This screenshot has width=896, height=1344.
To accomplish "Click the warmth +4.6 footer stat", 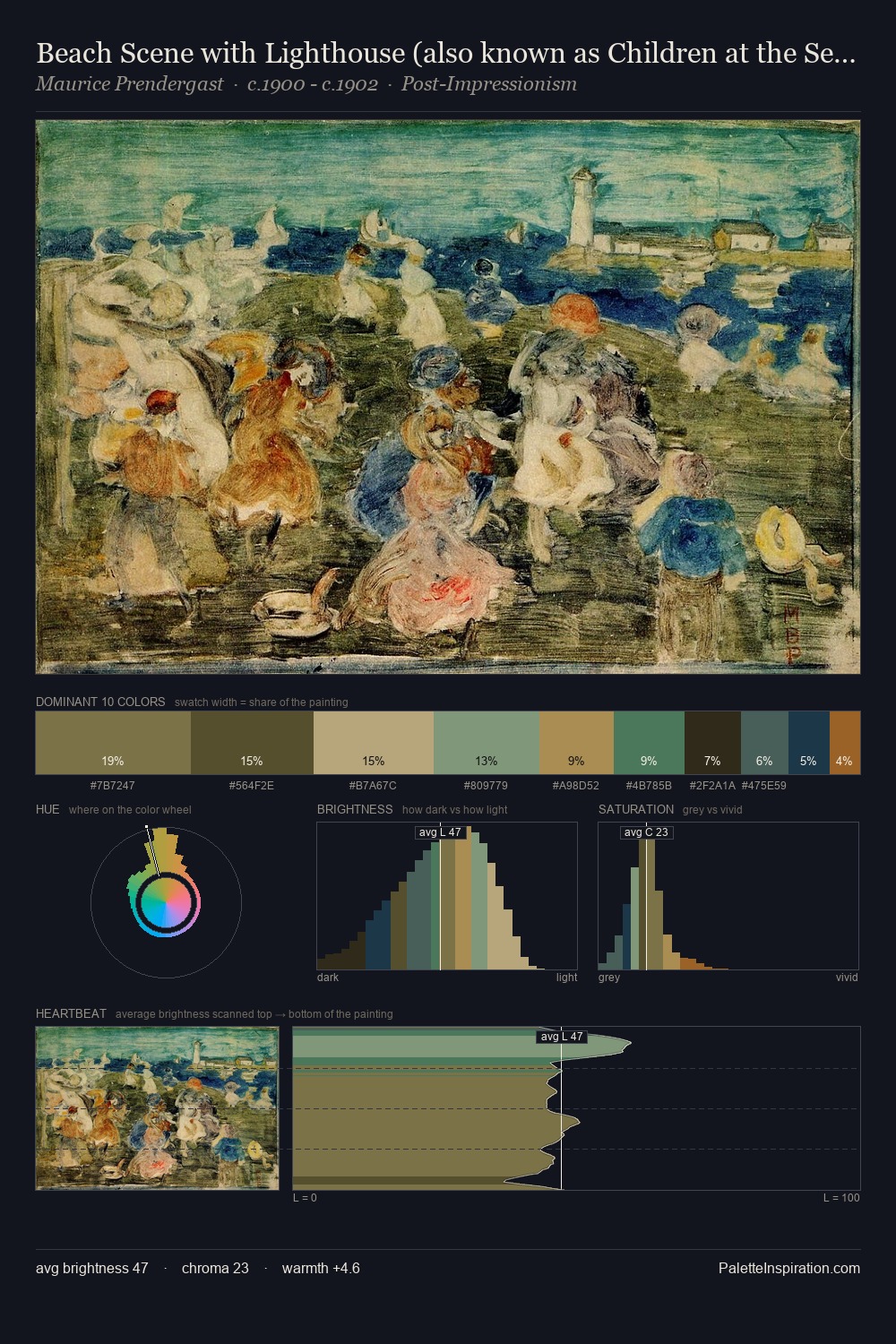I will tap(321, 1268).
